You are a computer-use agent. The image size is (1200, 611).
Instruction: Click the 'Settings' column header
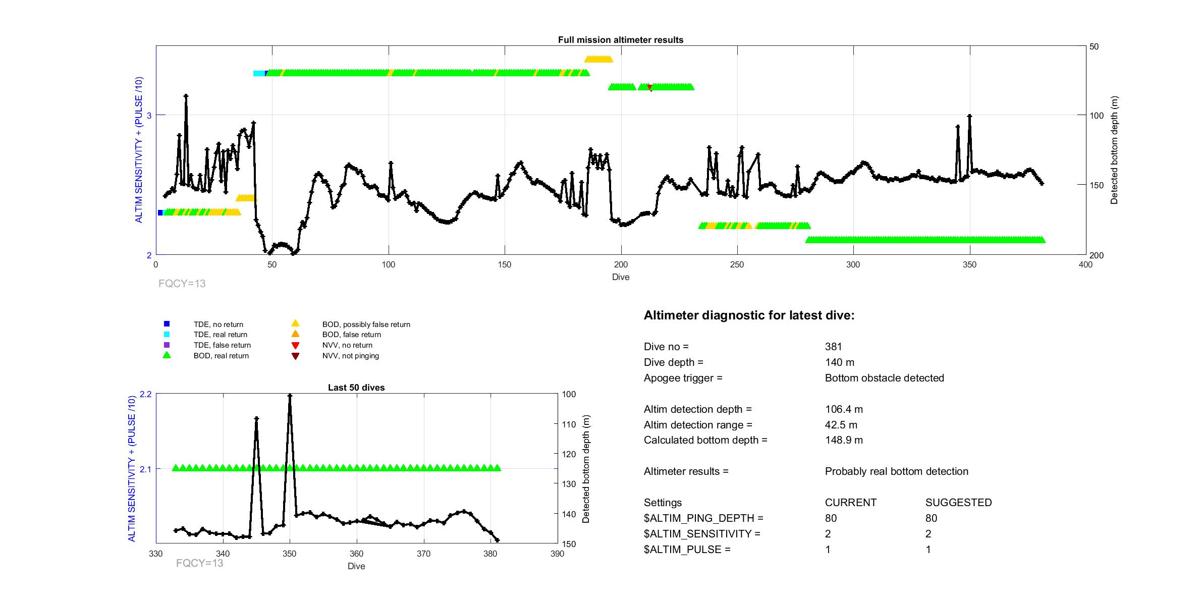pos(663,502)
